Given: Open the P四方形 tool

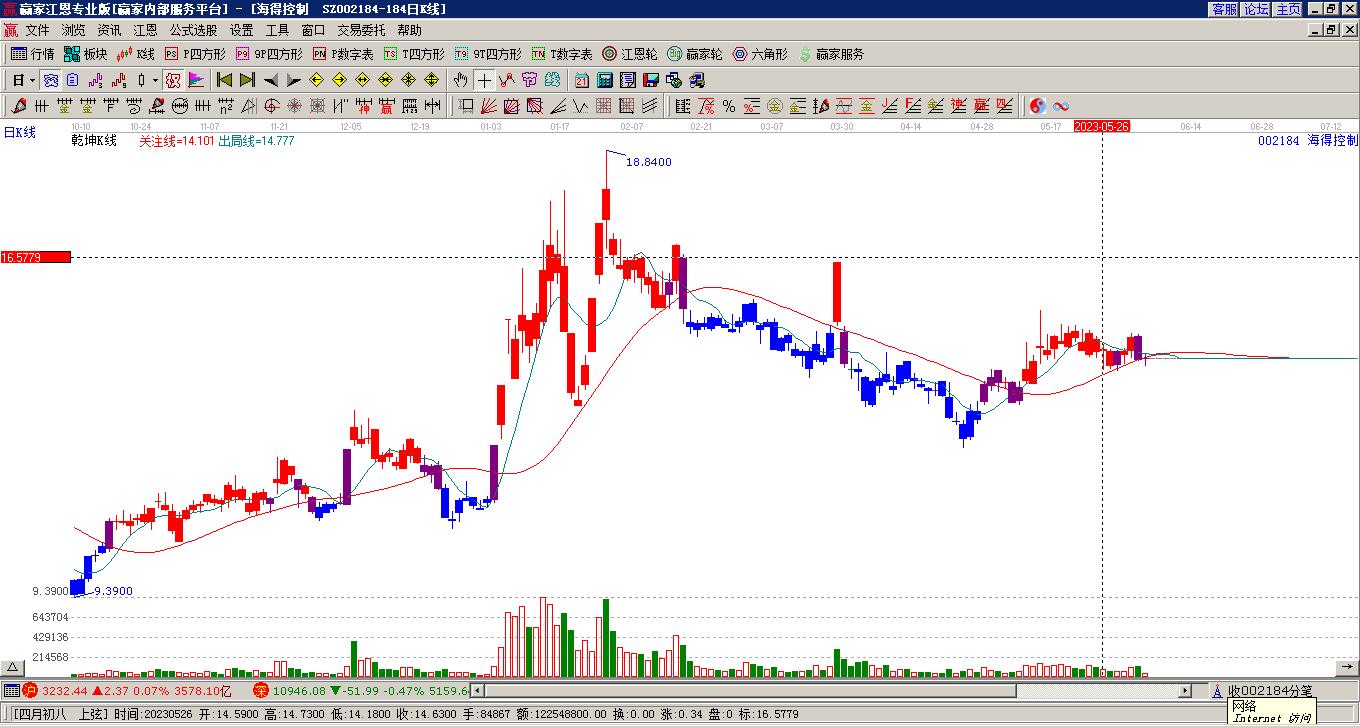Looking at the screenshot, I should pos(195,54).
